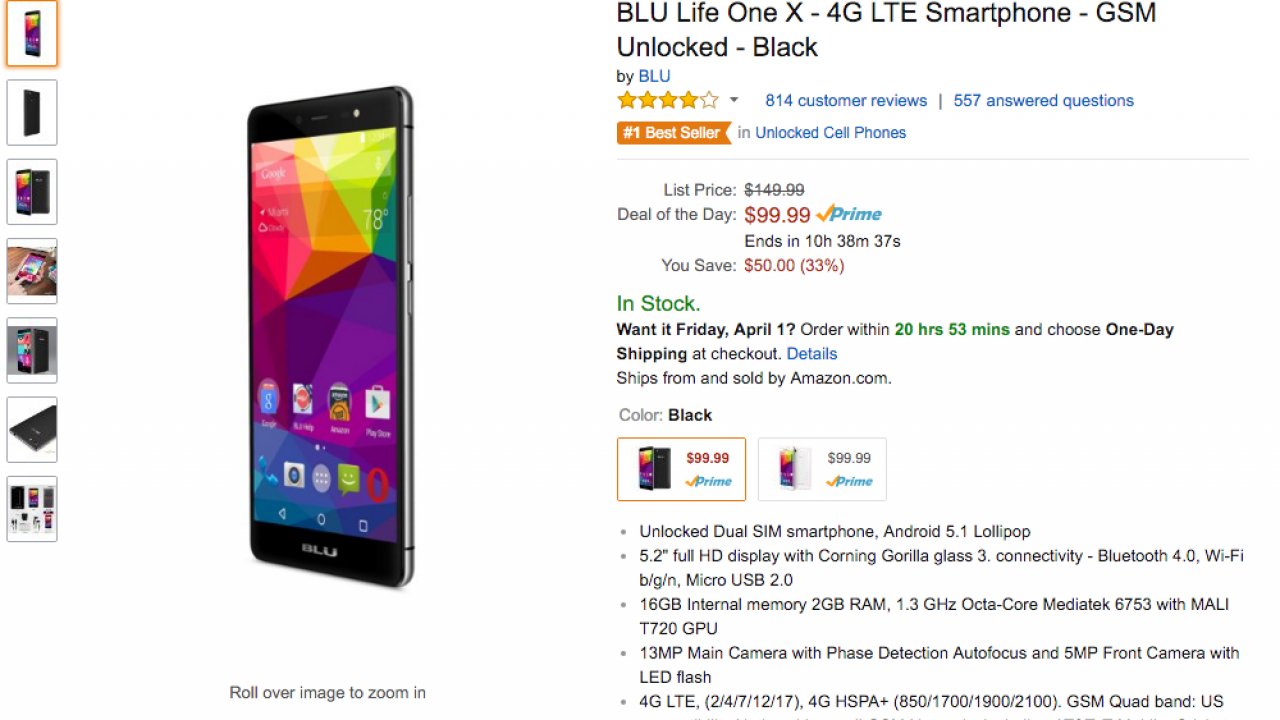This screenshot has height=720, width=1280.
Task: Select the second thumbnail showing the phone back
Action: (32, 113)
